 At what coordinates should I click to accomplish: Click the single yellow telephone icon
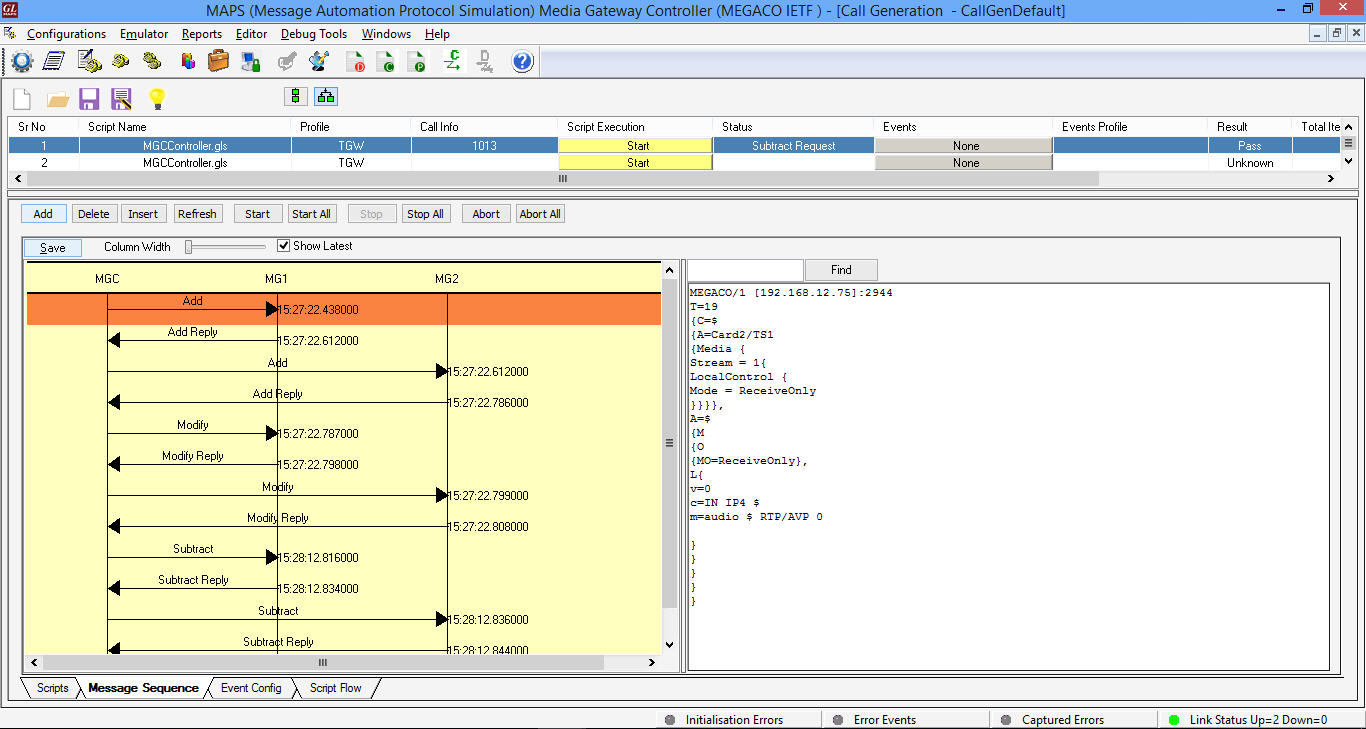click(121, 61)
